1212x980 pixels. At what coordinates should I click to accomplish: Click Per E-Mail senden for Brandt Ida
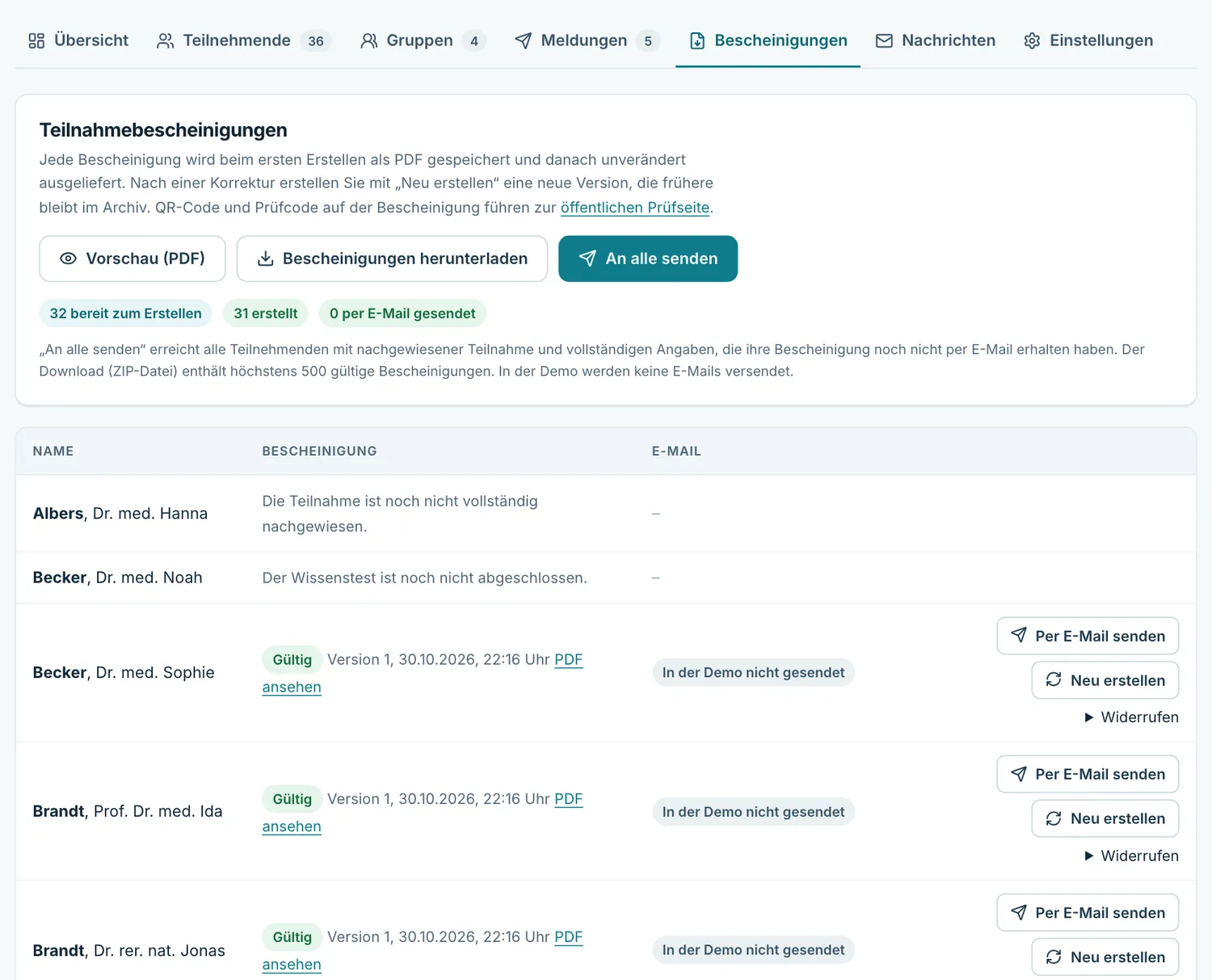1088,774
